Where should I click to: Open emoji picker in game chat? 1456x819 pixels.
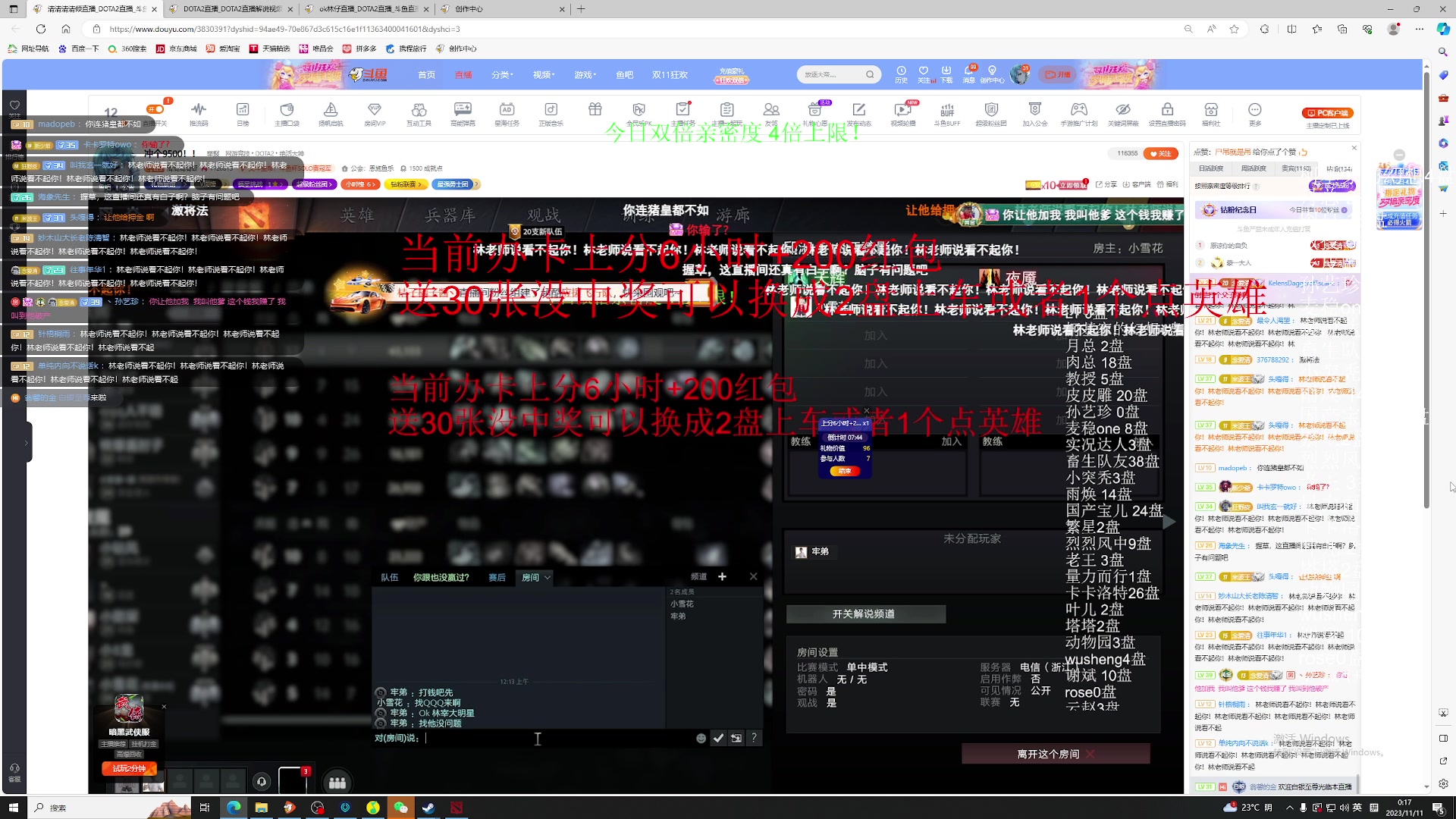[x=701, y=739]
